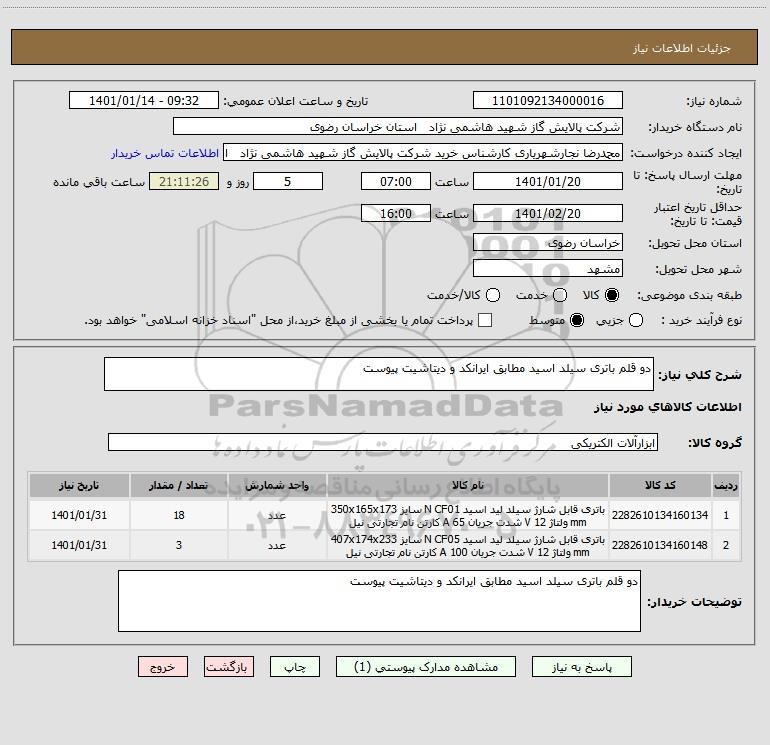Click the need number field 1101092134000016

(548, 101)
